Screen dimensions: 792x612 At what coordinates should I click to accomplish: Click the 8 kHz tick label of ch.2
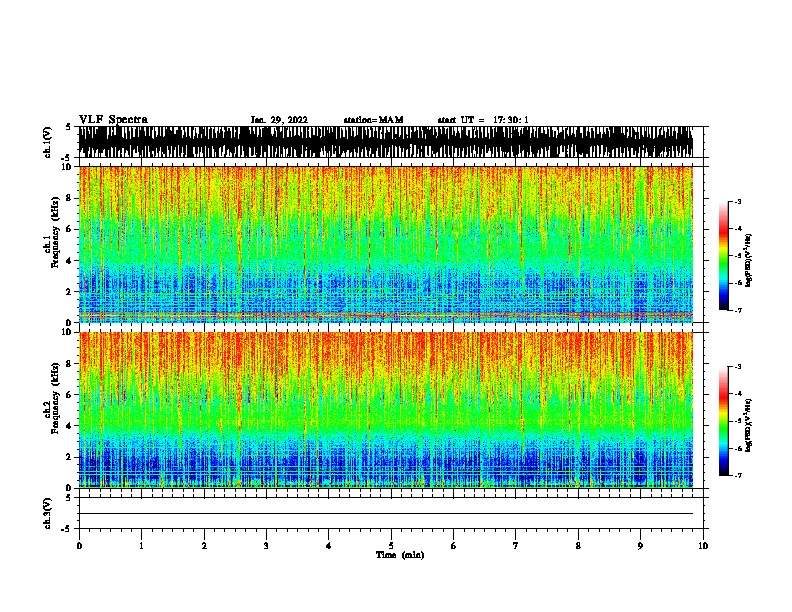coord(69,364)
